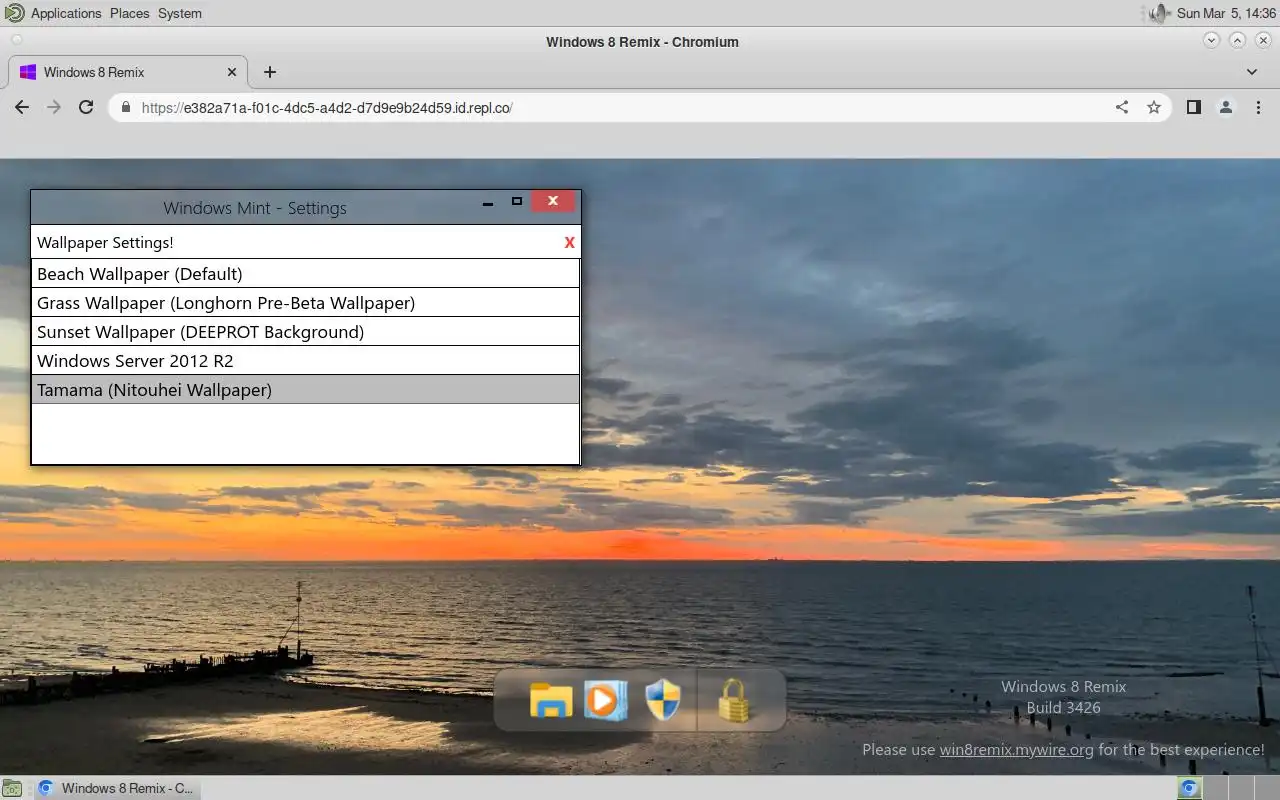Minimize the Windows Mint Settings window

click(x=488, y=203)
